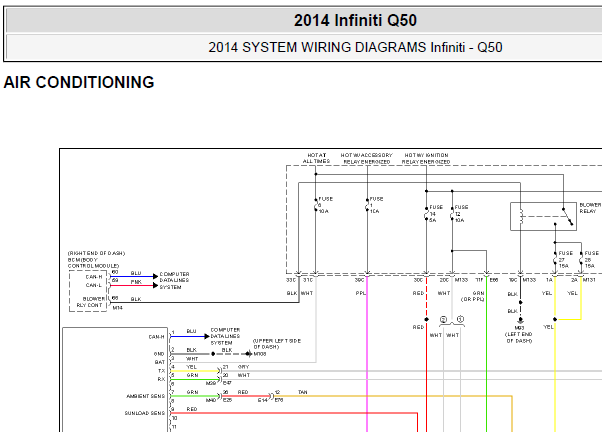Viewport: 602px width, 432px height.
Task: Click the 'AMBIENT SENS' pin label
Action: [146, 396]
